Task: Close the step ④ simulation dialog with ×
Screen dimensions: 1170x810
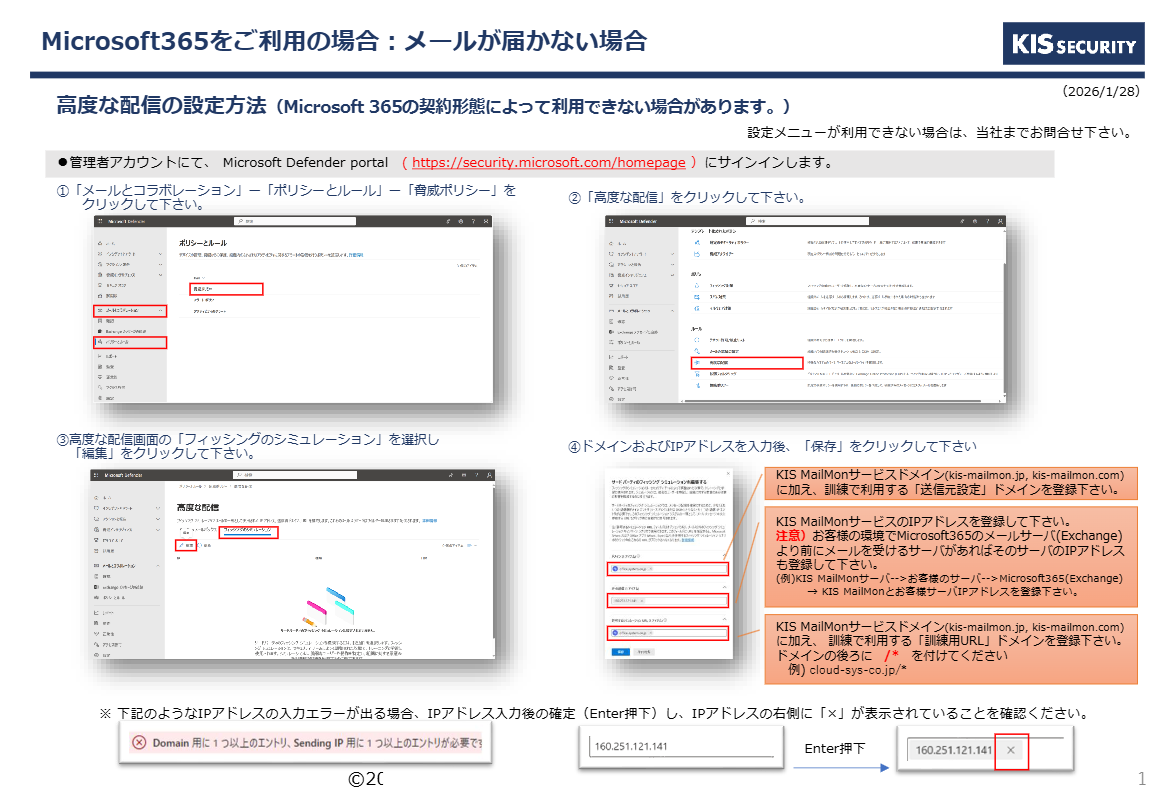Action: pyautogui.click(x=728, y=474)
